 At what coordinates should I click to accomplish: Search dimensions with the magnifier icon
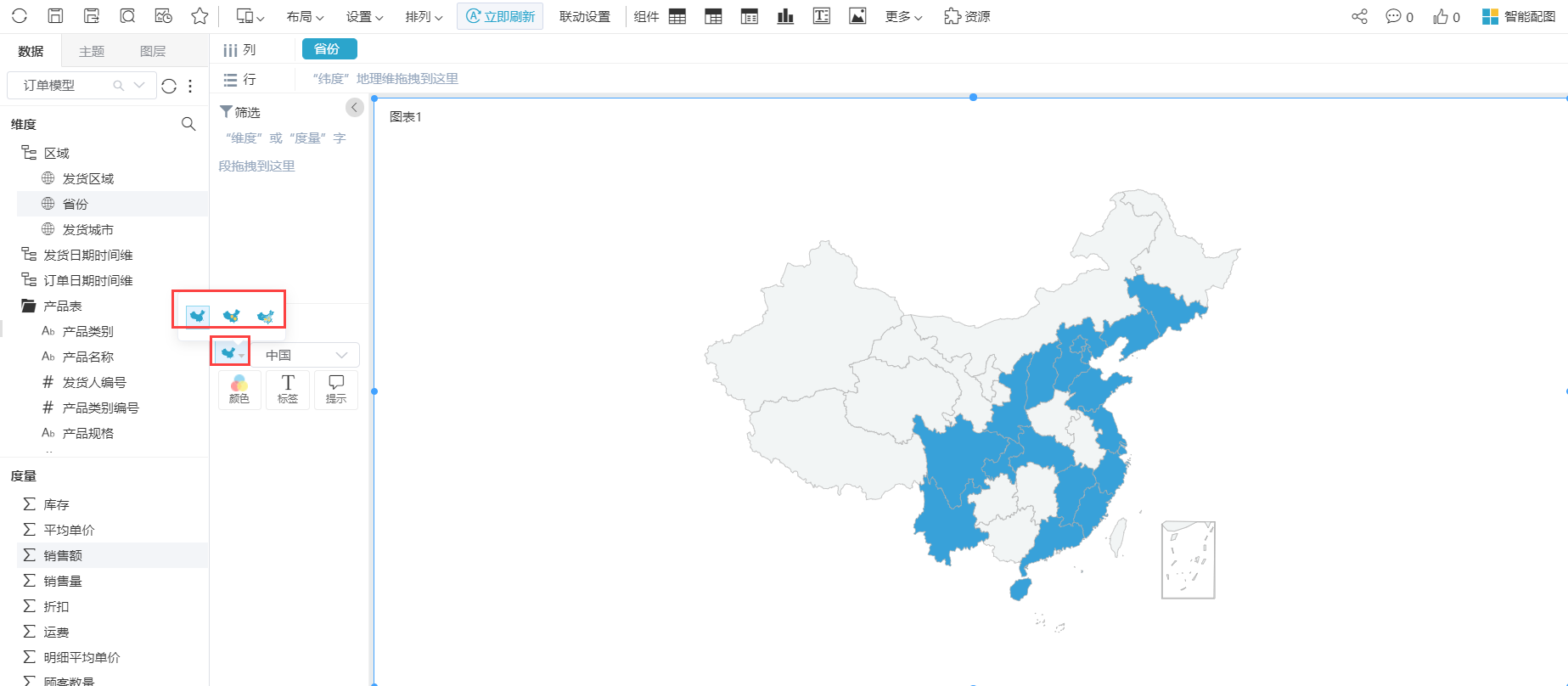tap(188, 124)
